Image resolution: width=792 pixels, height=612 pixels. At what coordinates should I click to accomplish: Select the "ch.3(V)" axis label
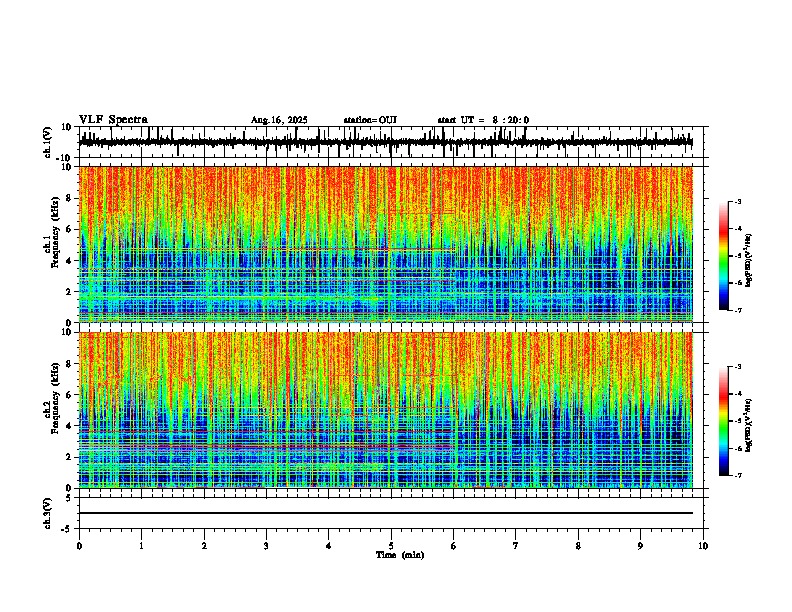pos(48,513)
